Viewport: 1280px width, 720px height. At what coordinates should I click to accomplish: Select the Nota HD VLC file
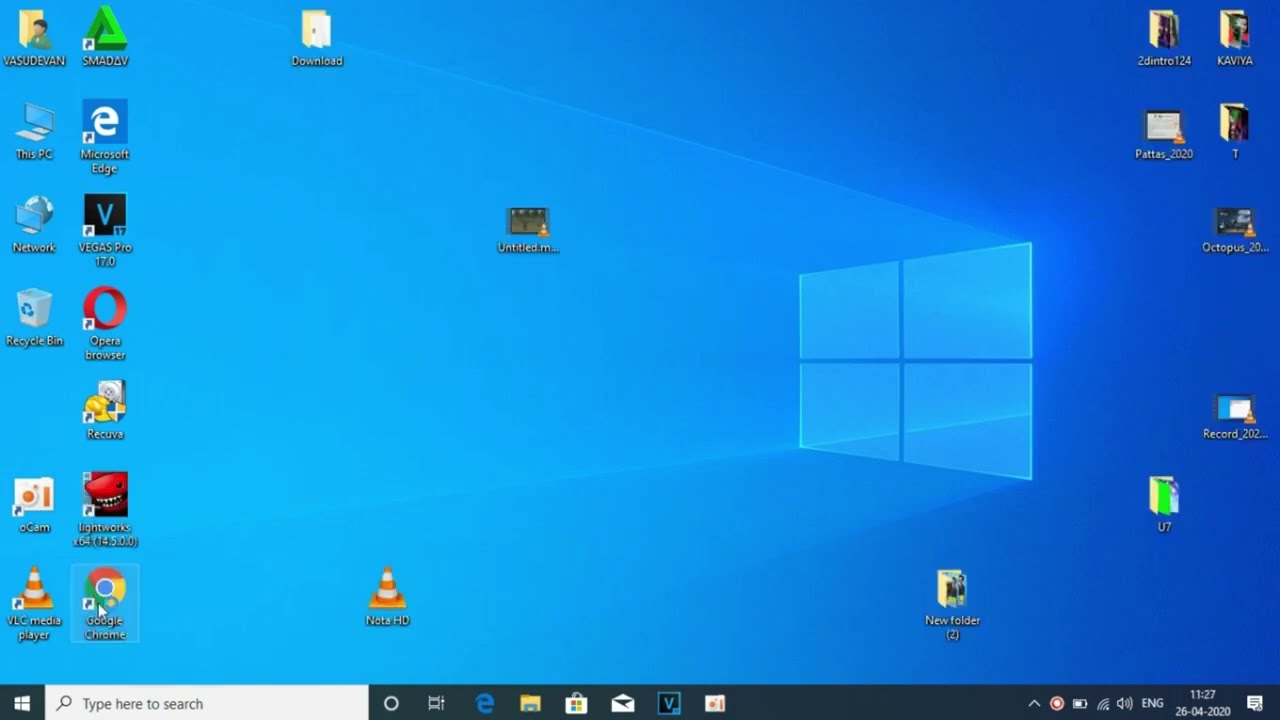tap(387, 597)
